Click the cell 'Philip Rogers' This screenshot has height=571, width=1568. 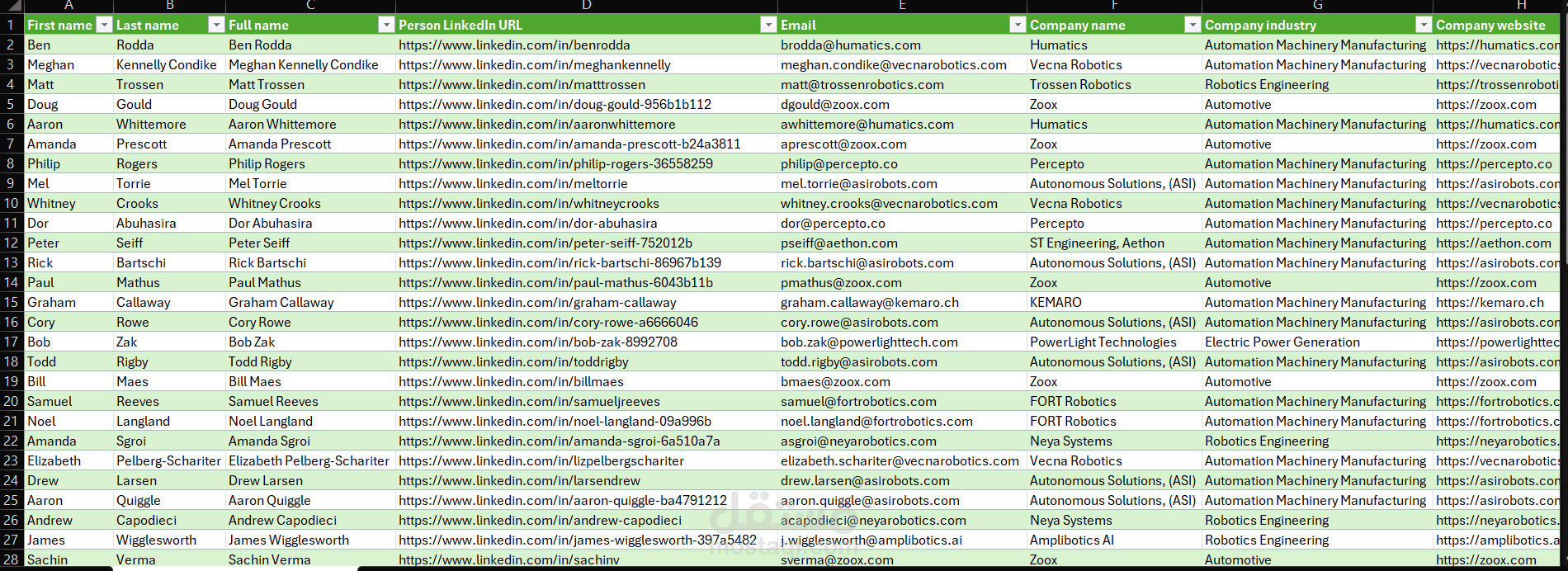pos(310,163)
